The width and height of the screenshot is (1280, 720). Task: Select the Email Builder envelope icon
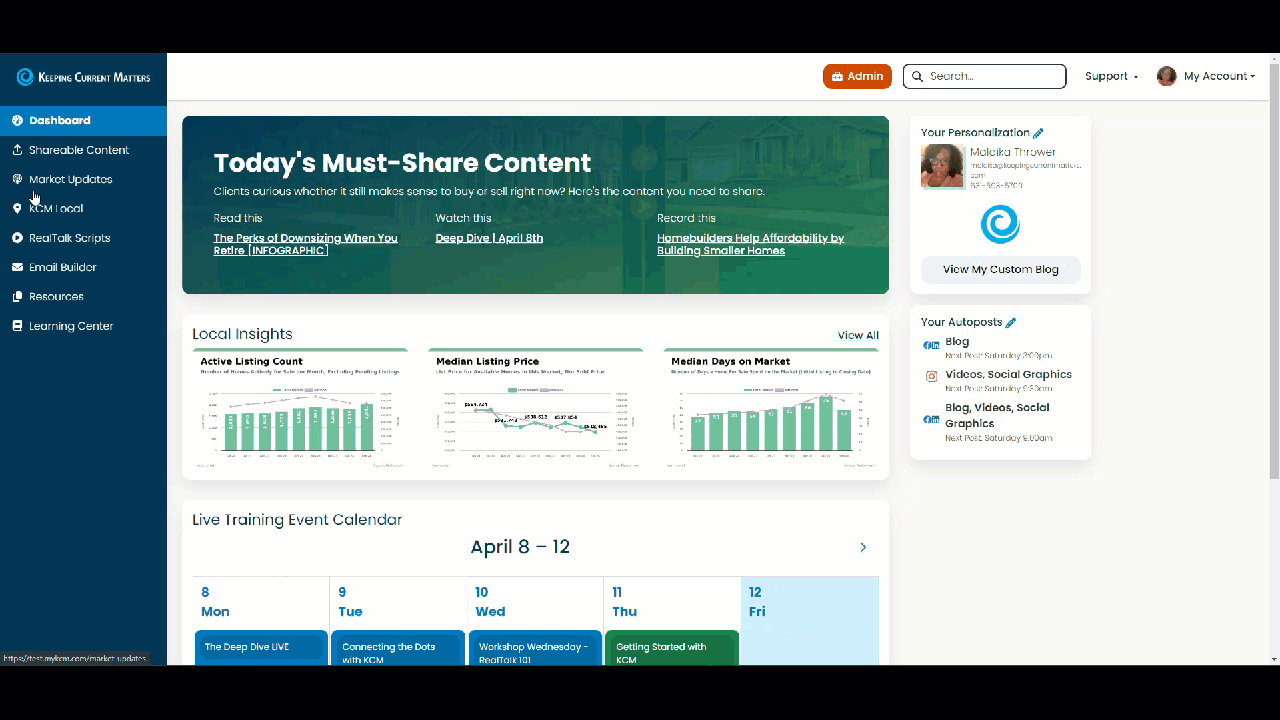(17, 267)
